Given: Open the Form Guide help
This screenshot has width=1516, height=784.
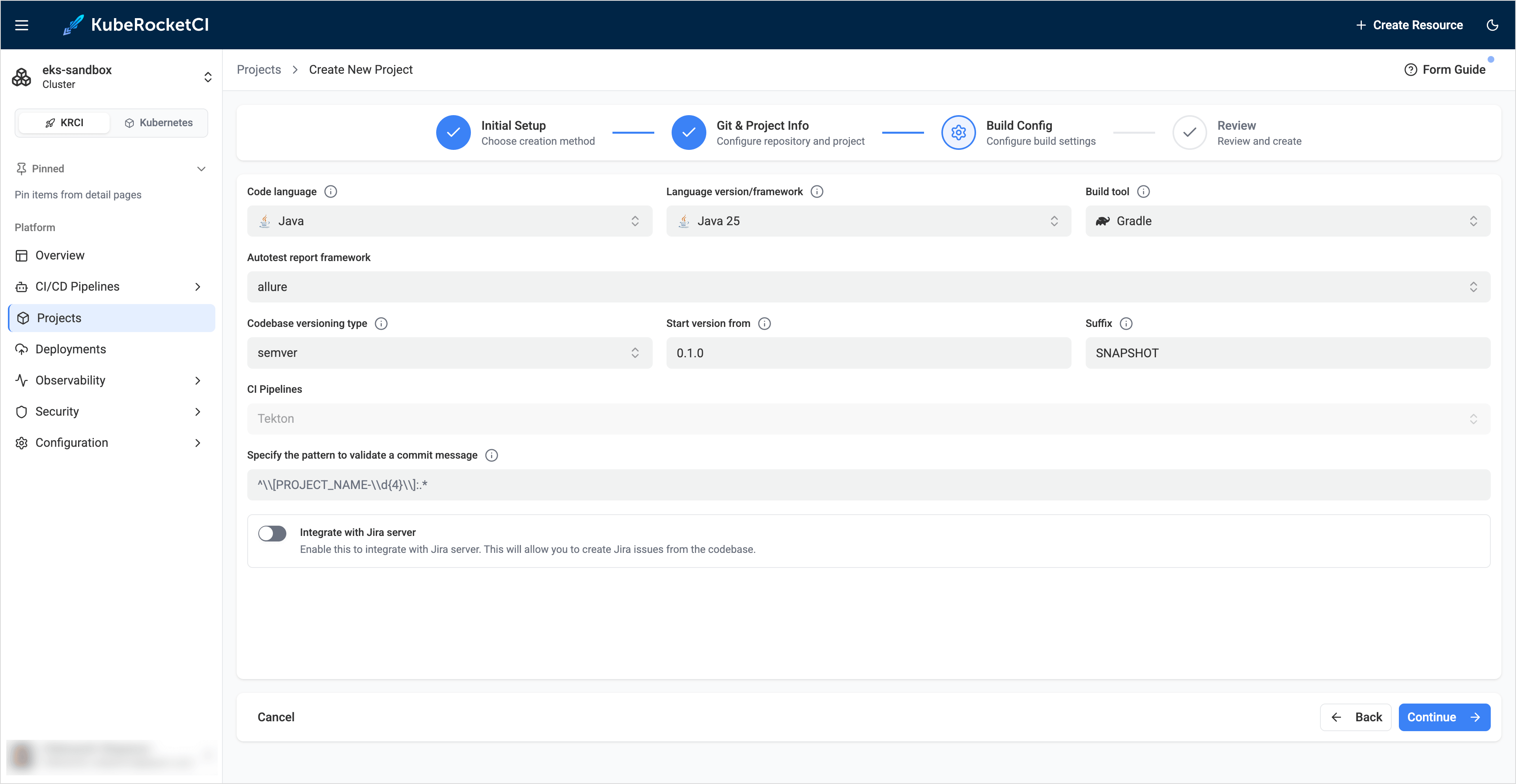Looking at the screenshot, I should 1445,70.
